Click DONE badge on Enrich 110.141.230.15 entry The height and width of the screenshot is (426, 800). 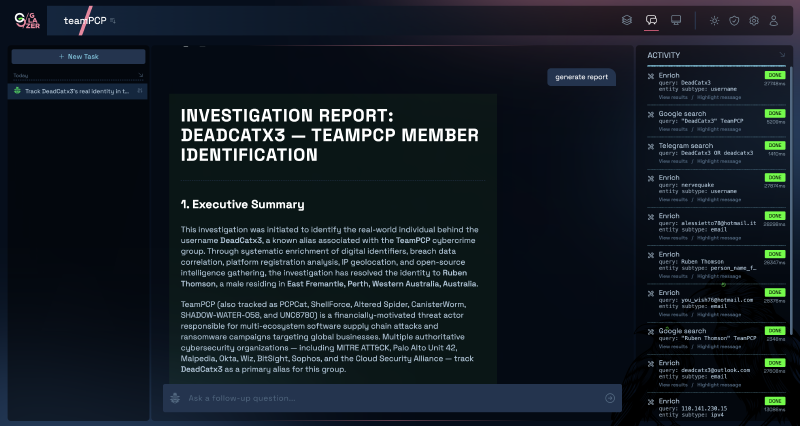click(775, 401)
